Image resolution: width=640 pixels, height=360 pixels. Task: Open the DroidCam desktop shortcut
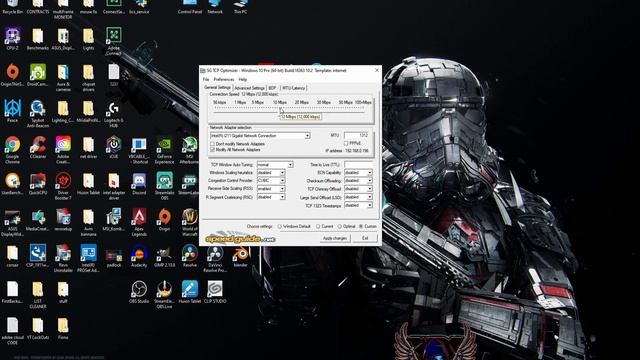coord(38,75)
